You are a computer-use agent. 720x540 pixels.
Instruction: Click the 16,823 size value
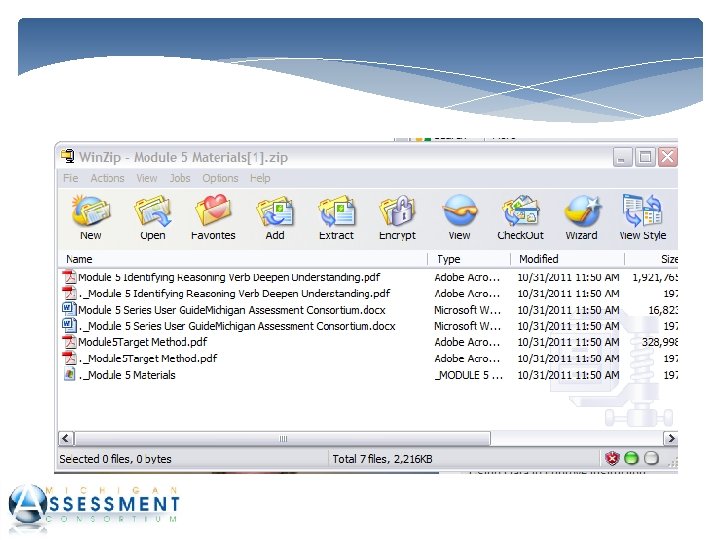[663, 310]
